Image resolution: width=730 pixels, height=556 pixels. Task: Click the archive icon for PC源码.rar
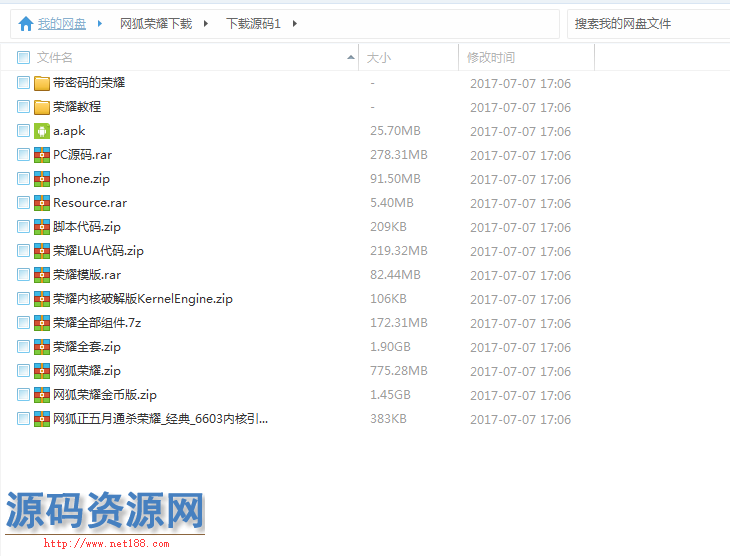[42, 155]
